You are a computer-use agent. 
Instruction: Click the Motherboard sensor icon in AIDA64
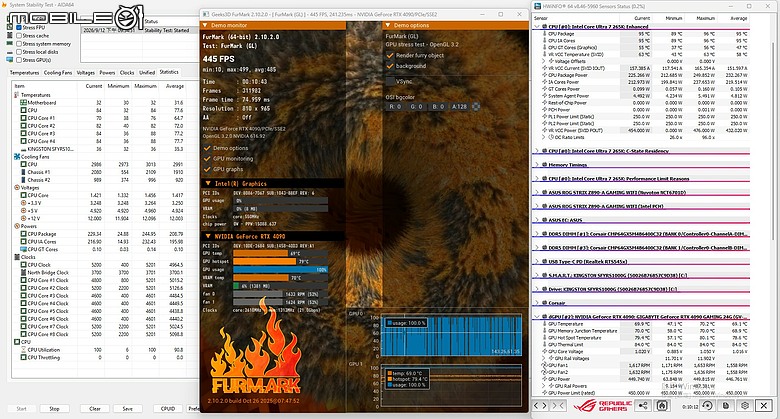point(23,103)
